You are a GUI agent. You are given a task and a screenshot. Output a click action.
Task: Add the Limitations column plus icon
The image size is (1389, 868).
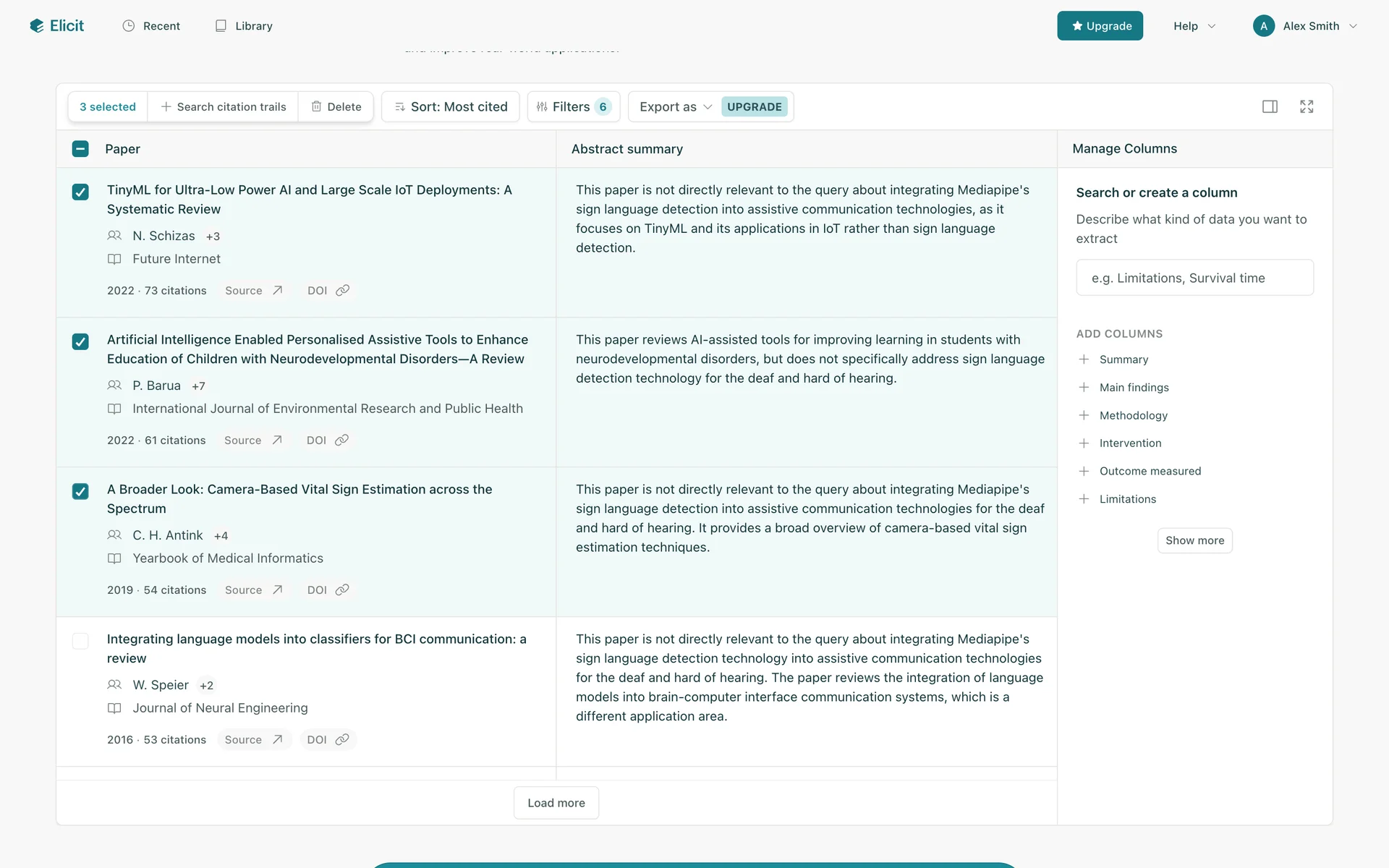[x=1084, y=499]
